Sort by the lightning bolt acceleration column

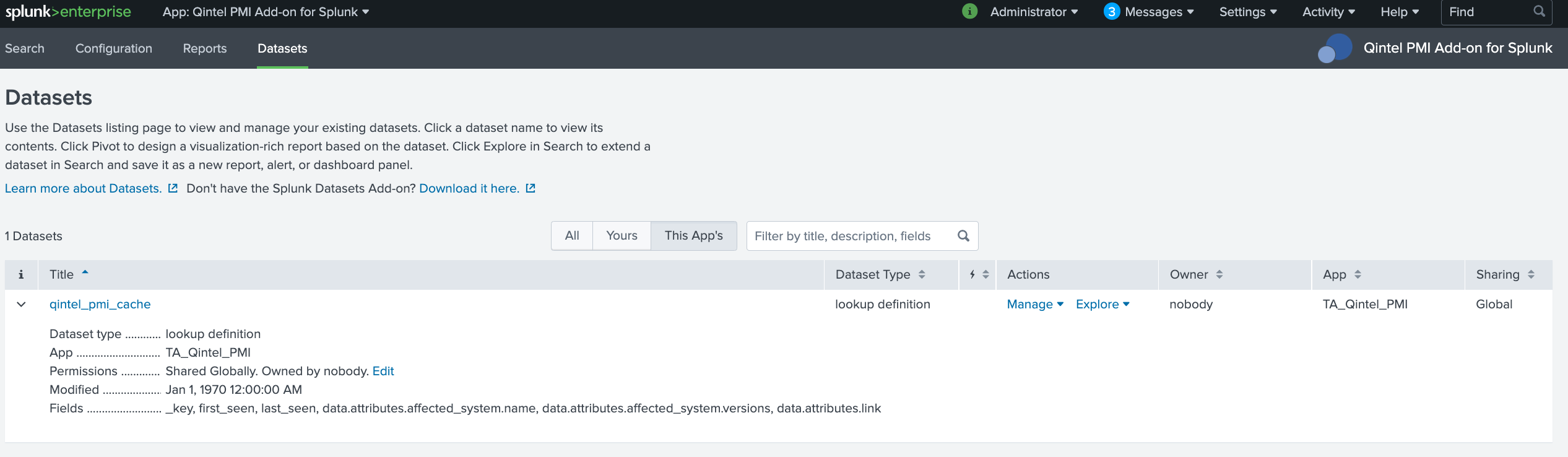(x=978, y=274)
